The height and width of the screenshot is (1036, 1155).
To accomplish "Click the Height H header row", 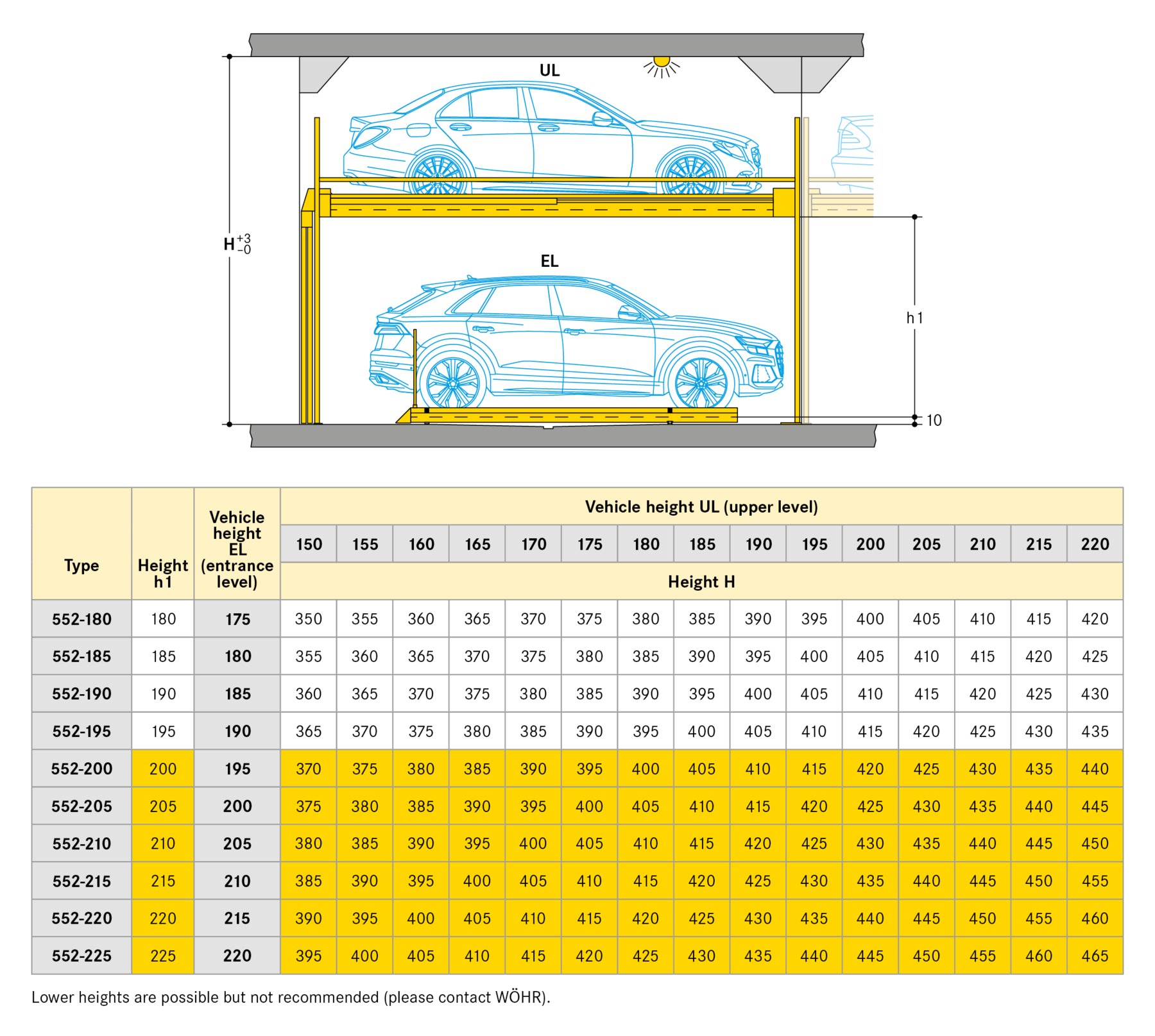I will [x=701, y=582].
